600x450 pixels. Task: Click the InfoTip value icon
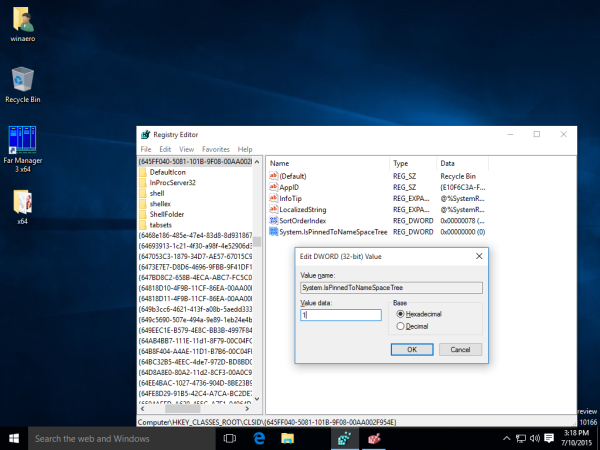point(273,198)
